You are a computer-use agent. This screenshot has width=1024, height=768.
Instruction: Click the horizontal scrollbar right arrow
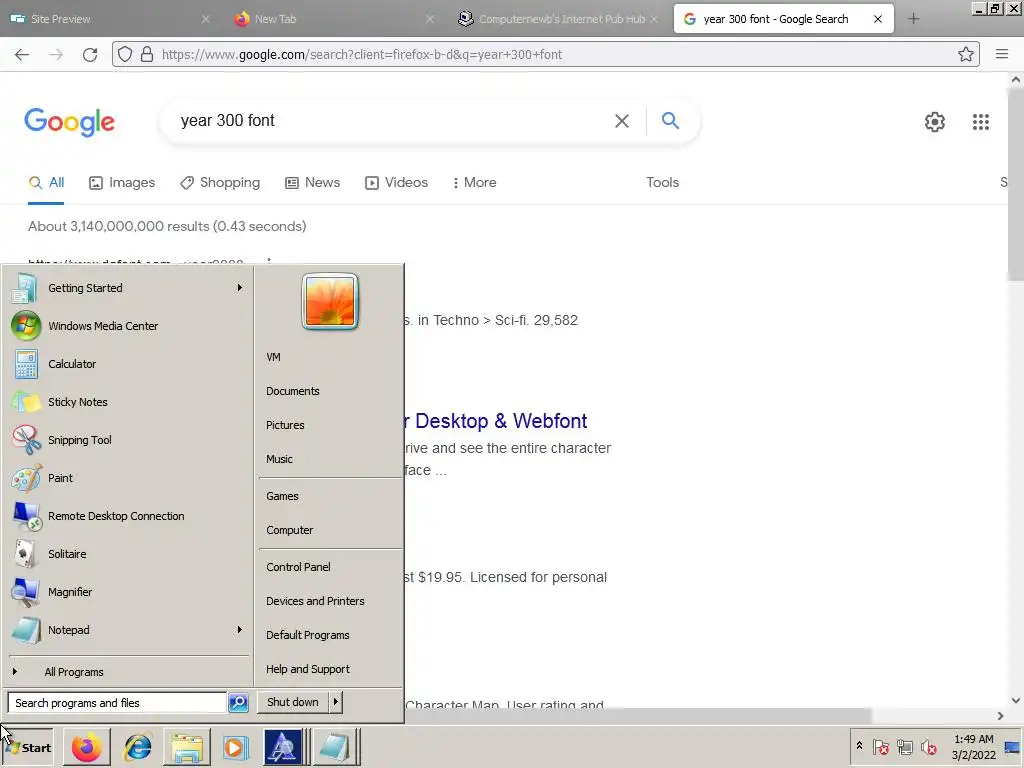[1000, 716]
